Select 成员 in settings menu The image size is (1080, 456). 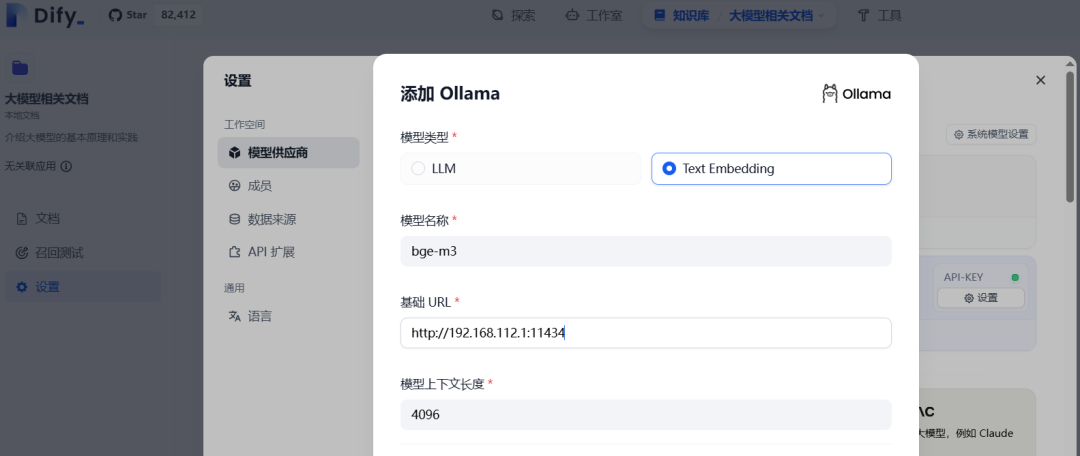289,186
